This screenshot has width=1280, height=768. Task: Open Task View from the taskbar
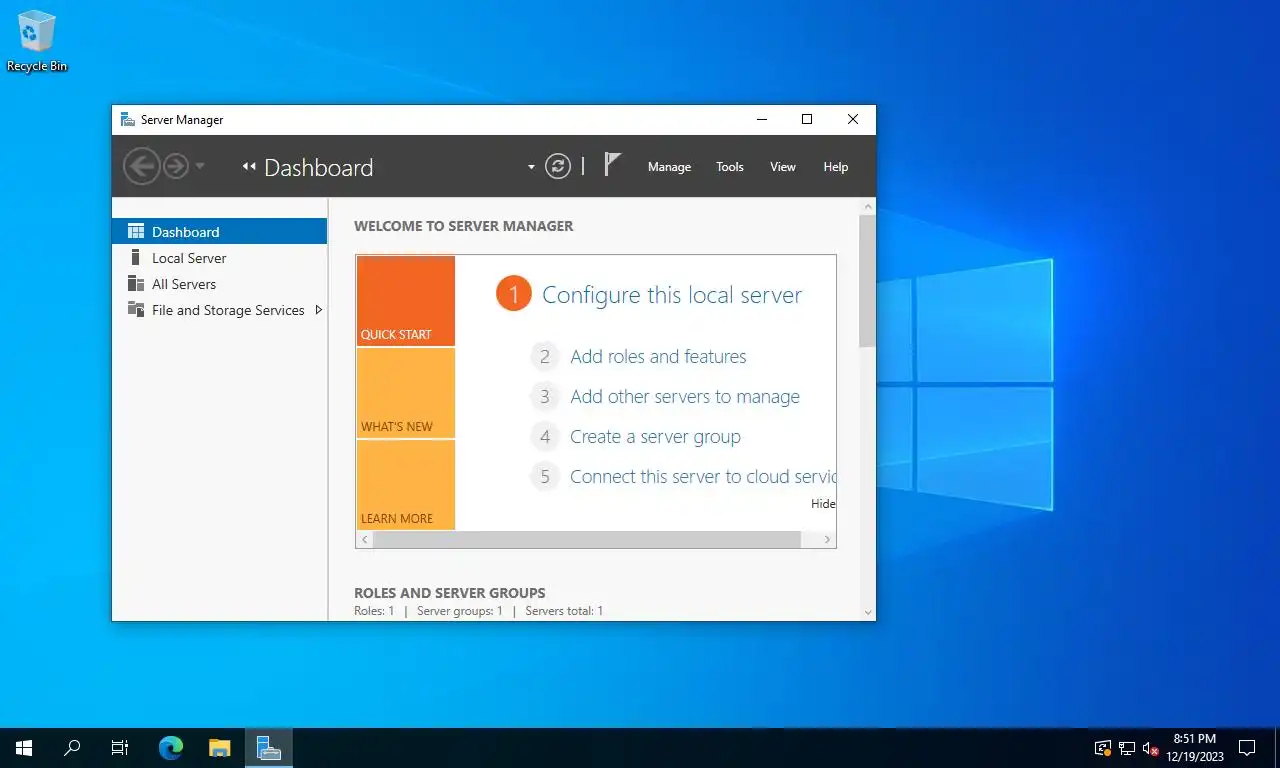click(120, 748)
